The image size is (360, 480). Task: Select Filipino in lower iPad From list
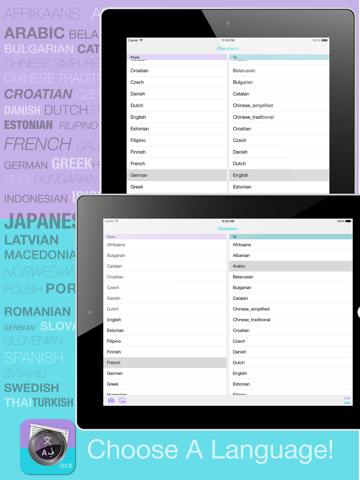165,341
